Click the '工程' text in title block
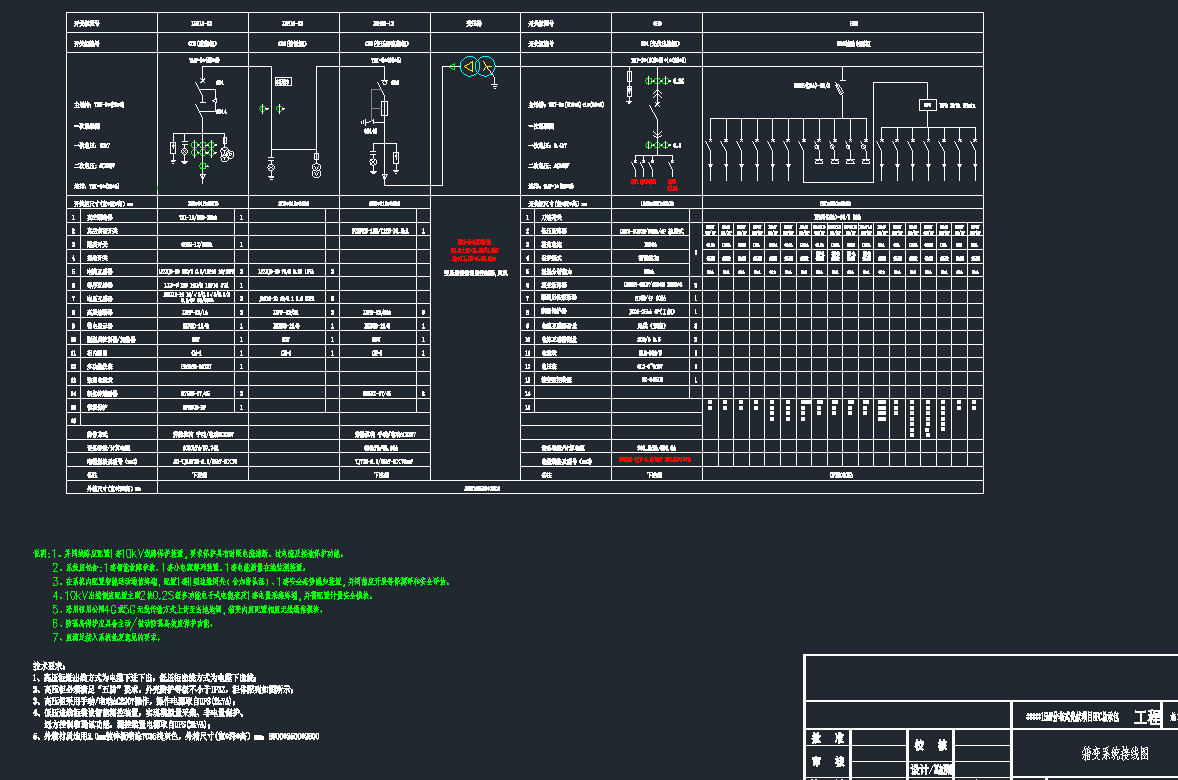 pyautogui.click(x=1146, y=717)
